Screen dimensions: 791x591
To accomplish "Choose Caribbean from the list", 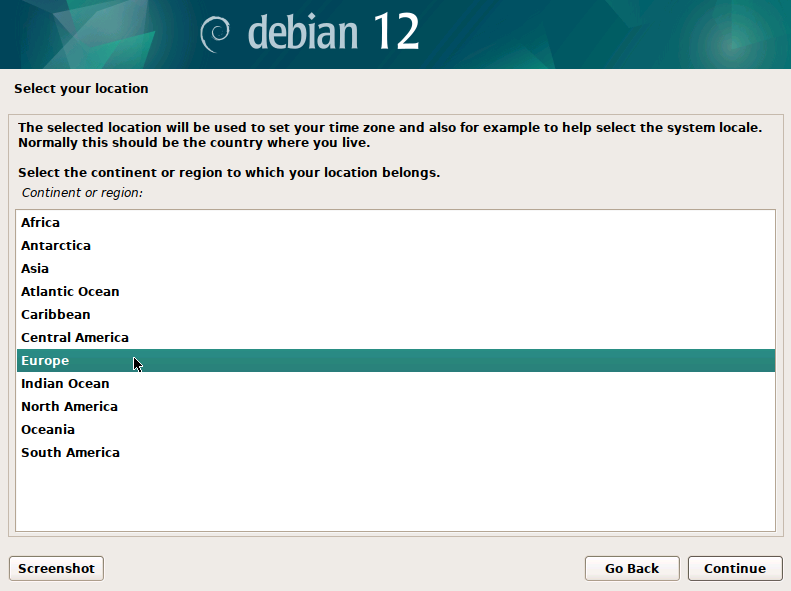I will [56, 314].
